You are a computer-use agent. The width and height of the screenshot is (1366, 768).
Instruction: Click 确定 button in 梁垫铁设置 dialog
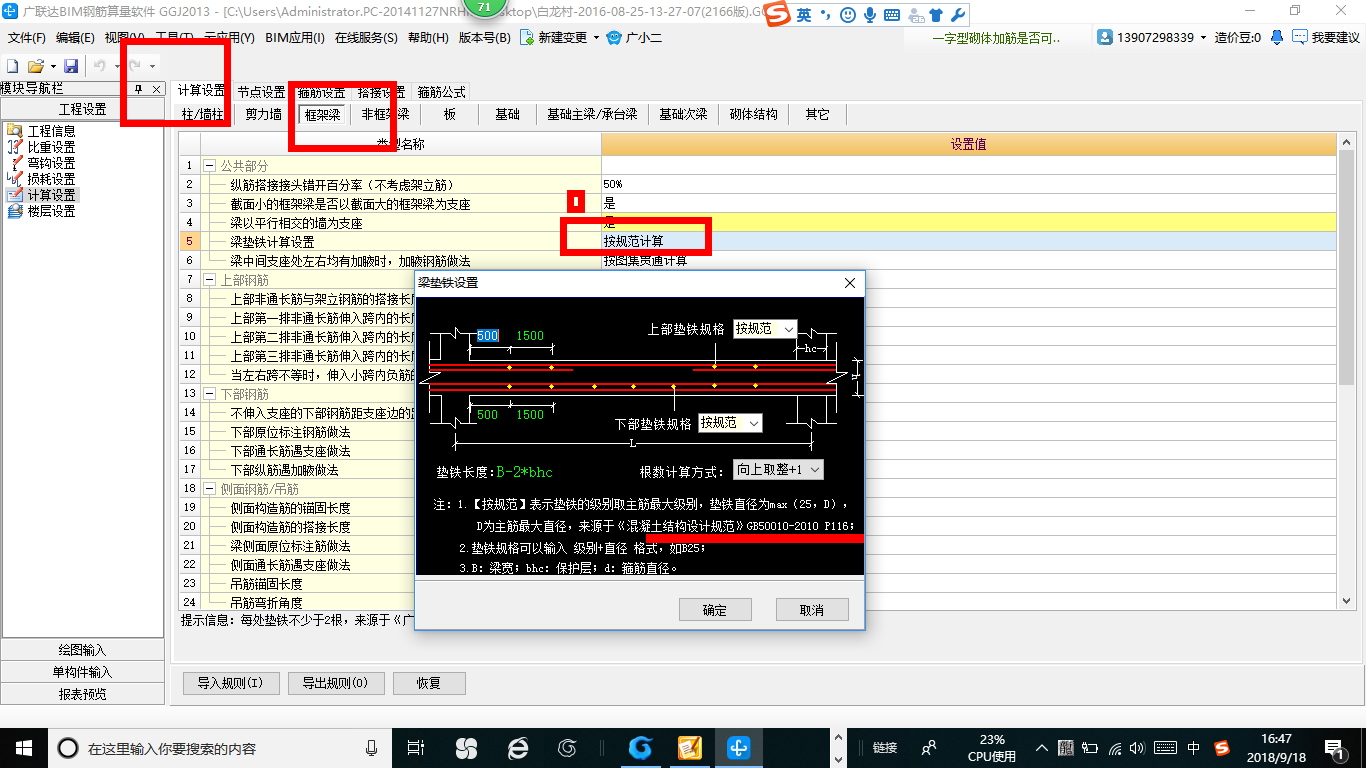715,610
